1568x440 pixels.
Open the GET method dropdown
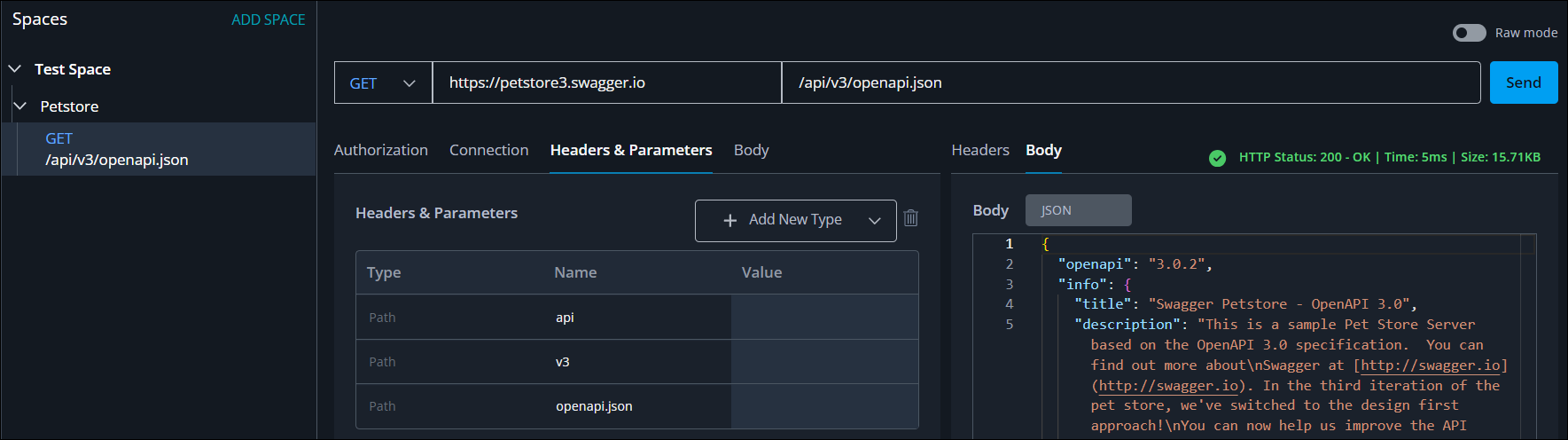pyautogui.click(x=383, y=82)
